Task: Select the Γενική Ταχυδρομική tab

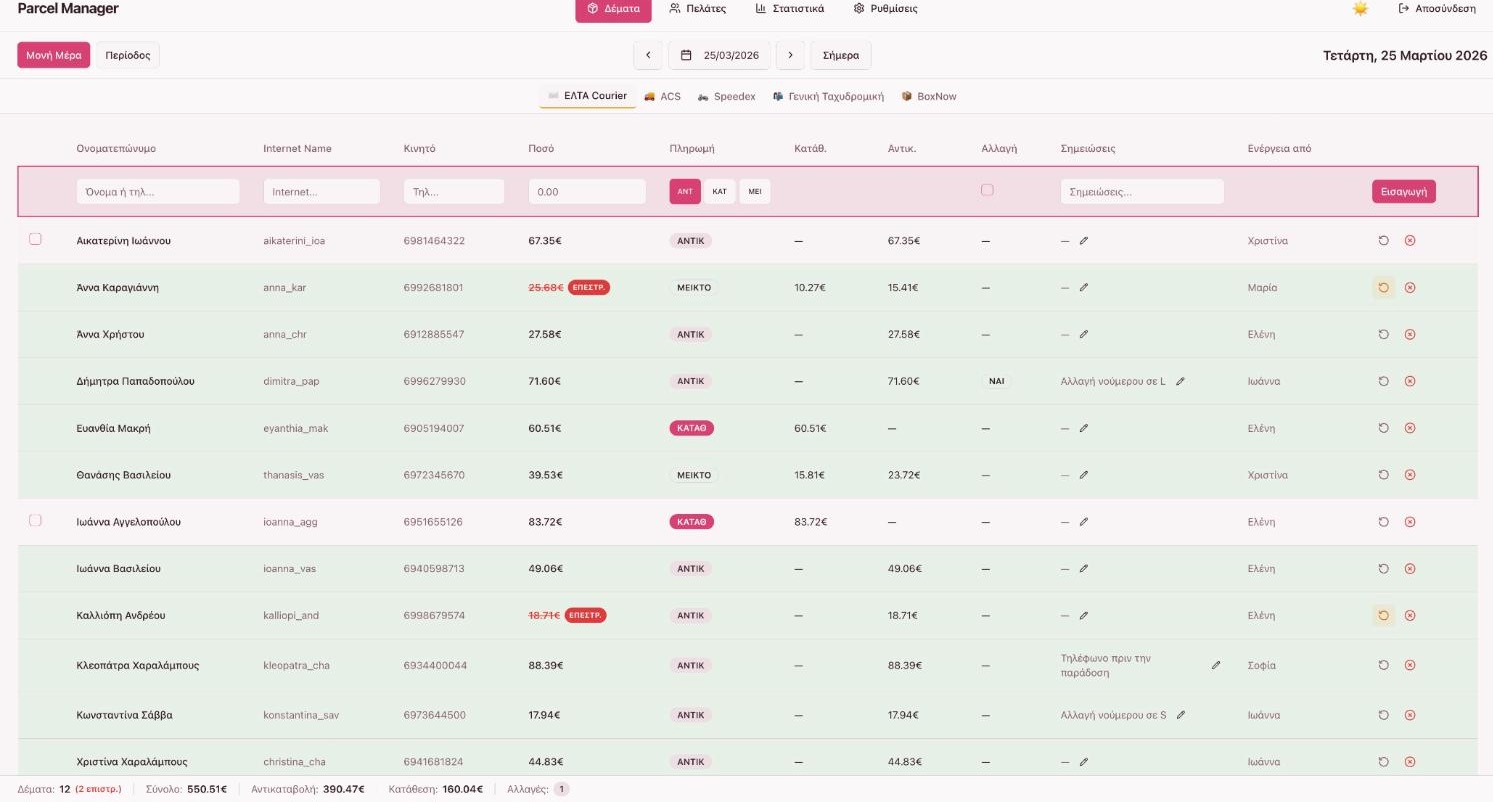Action: click(x=828, y=96)
